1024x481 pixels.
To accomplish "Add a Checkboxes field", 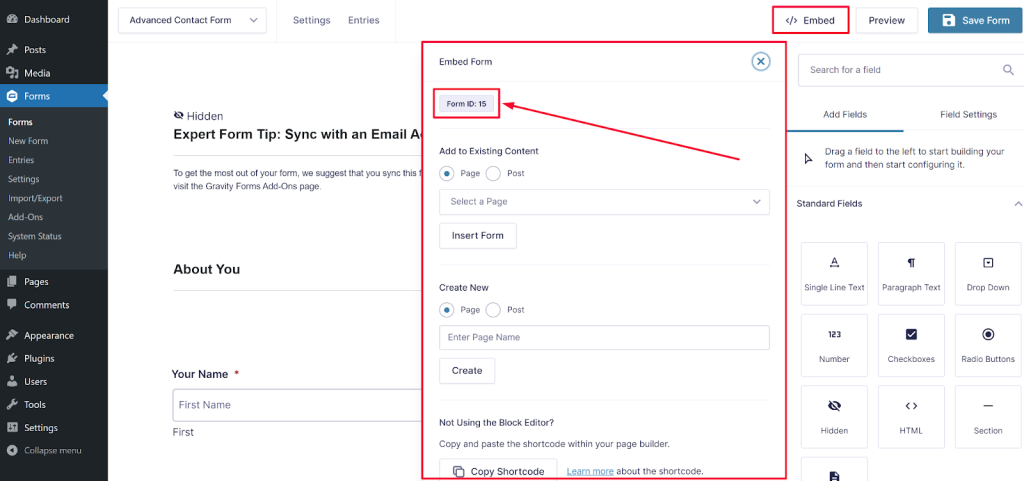I will pos(911,347).
